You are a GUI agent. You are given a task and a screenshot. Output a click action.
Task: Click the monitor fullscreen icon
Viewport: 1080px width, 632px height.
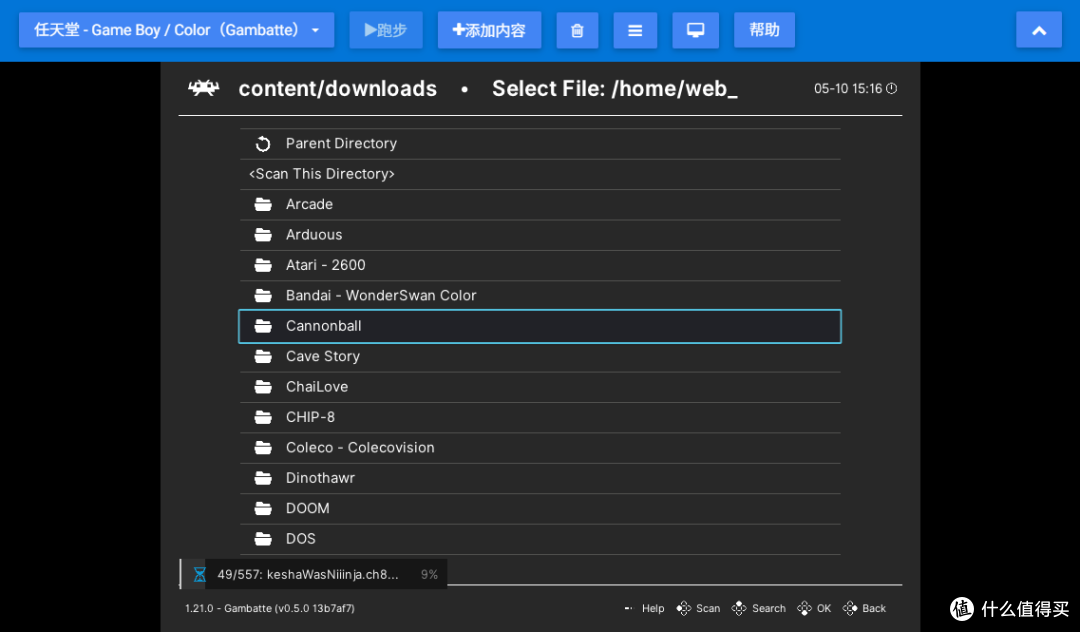pyautogui.click(x=696, y=30)
